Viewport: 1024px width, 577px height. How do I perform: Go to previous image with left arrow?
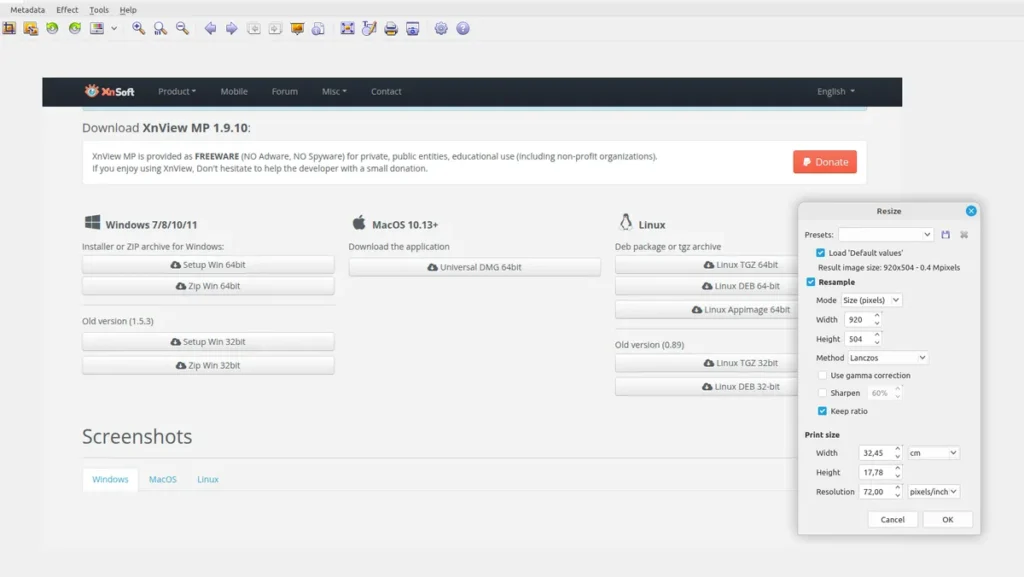[x=210, y=28]
